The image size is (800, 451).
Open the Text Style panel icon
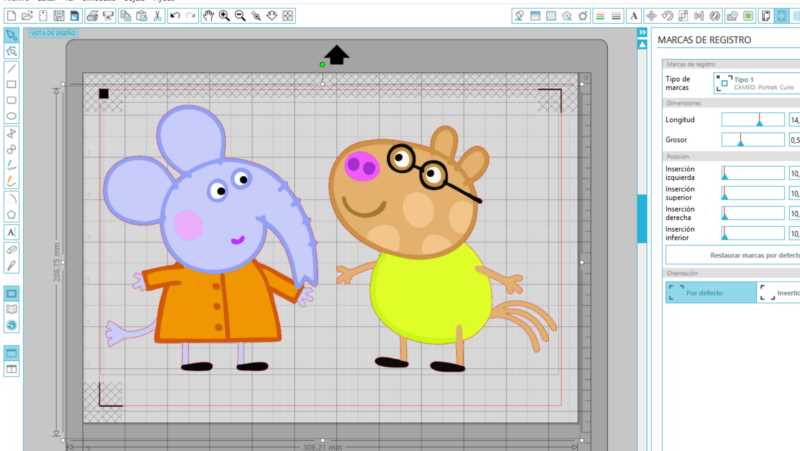pyautogui.click(x=634, y=16)
